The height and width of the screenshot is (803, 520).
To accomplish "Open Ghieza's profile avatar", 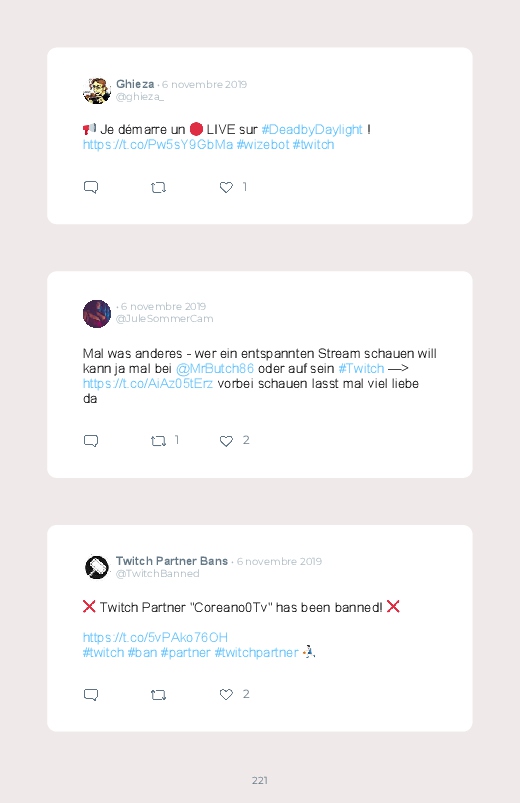I will [x=97, y=91].
